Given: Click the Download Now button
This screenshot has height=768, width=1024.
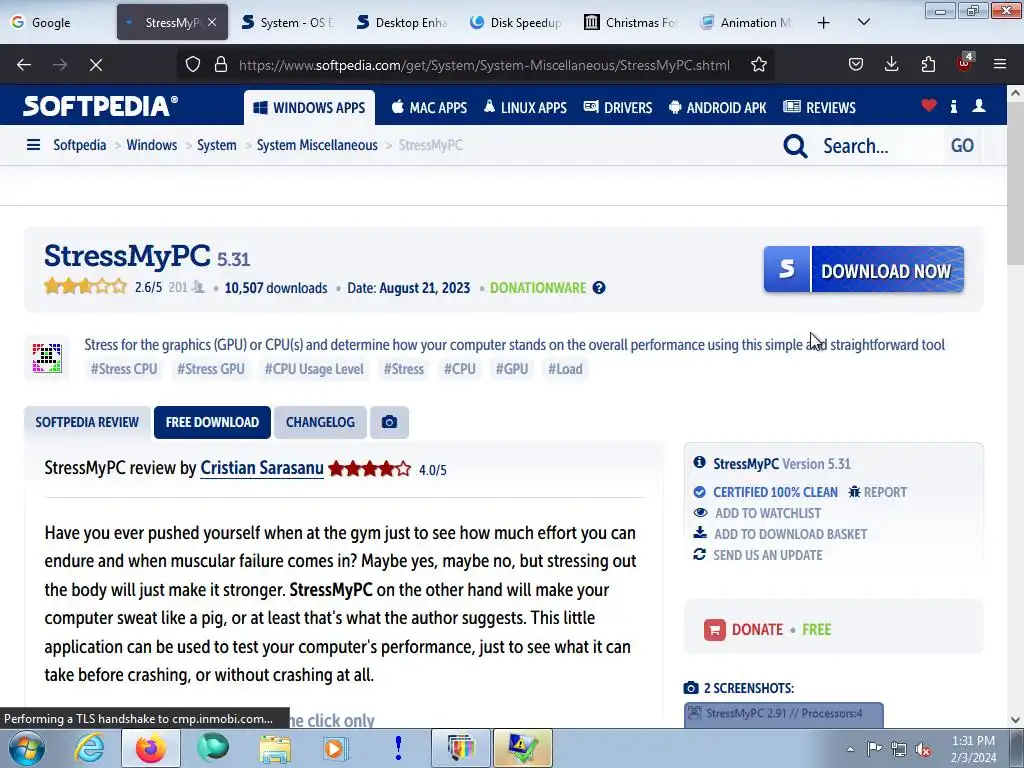Looking at the screenshot, I should click(863, 270).
